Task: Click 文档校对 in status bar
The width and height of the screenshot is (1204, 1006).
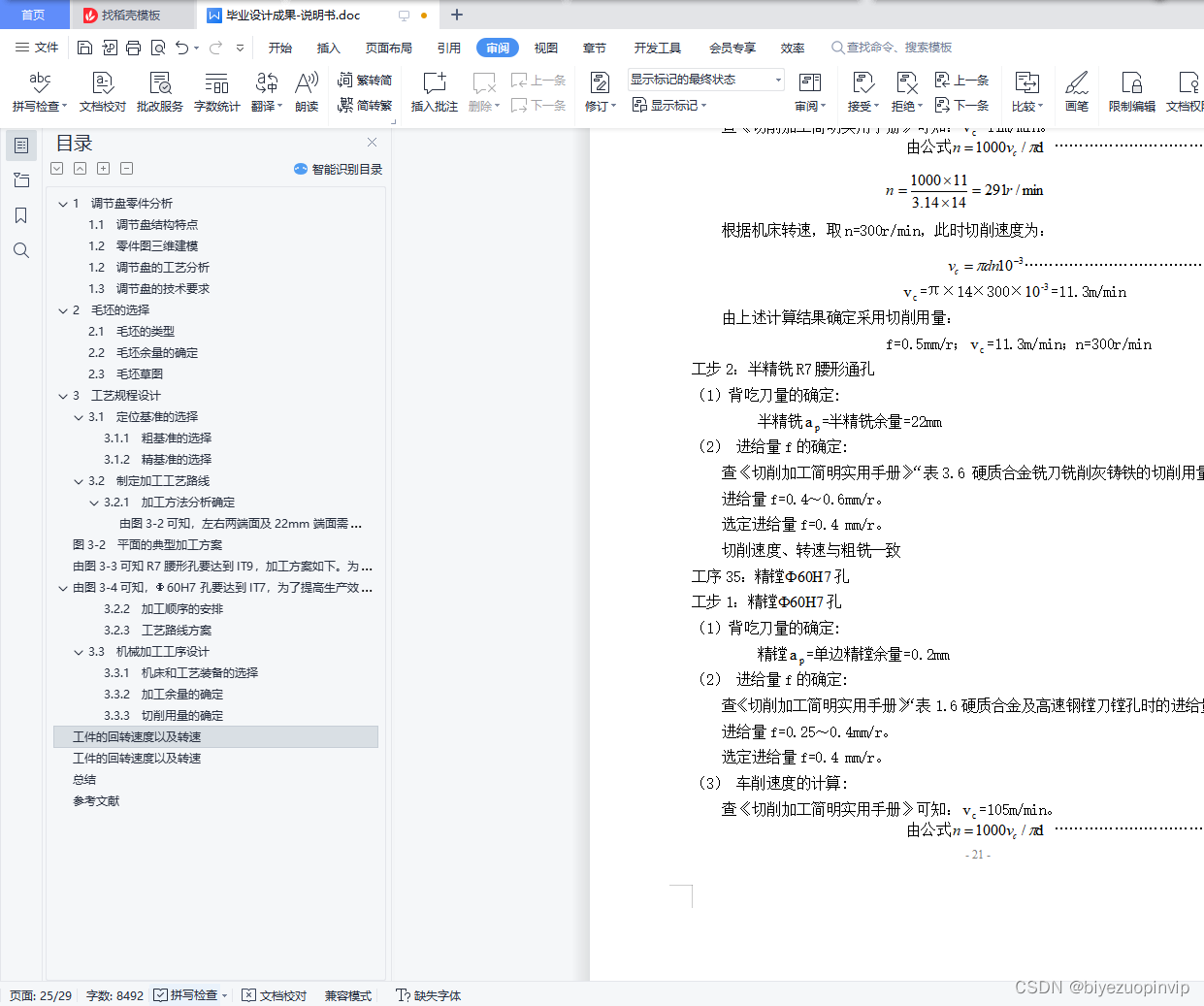Action: click(275, 995)
